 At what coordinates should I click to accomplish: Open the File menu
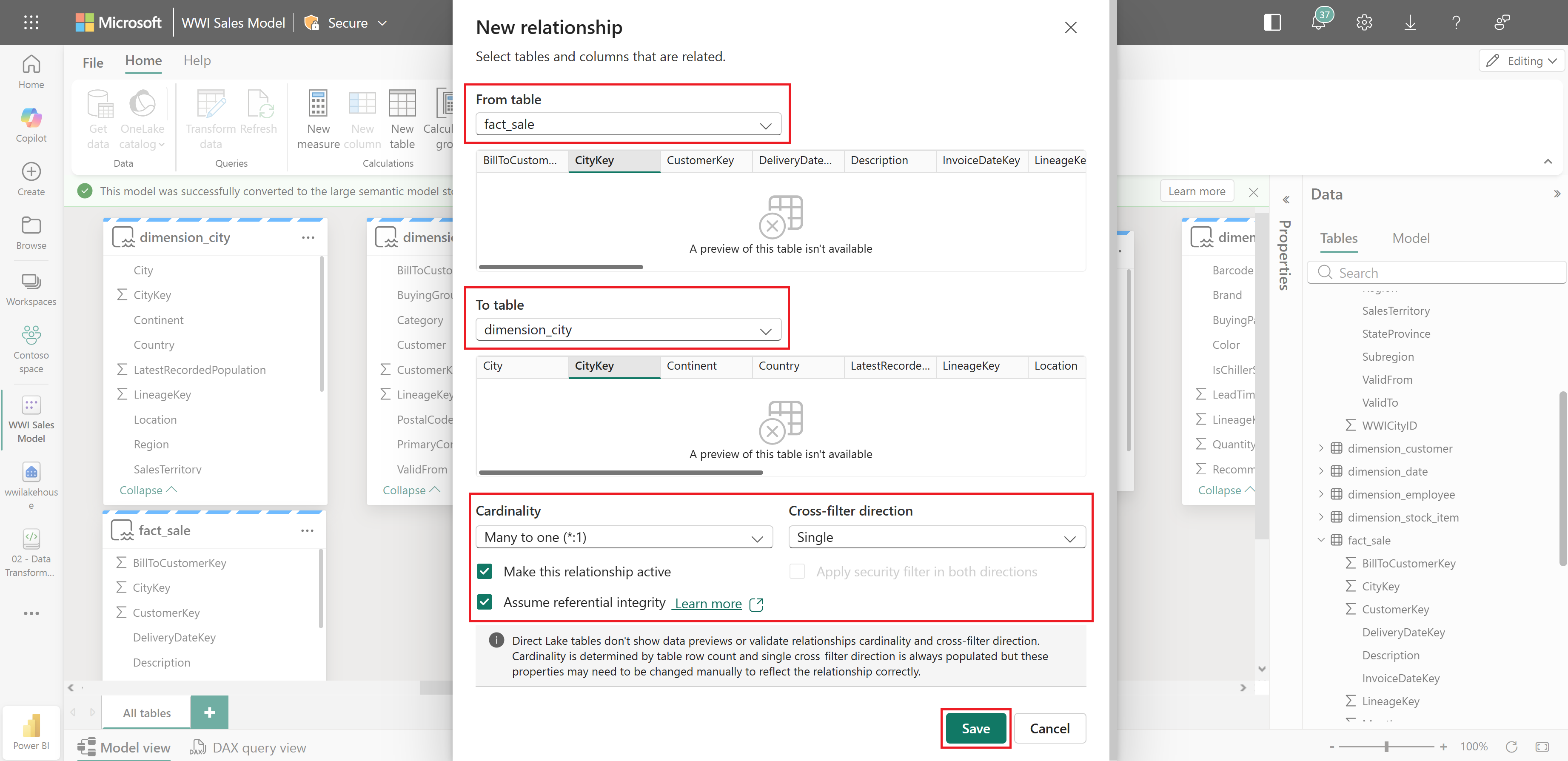tap(93, 63)
